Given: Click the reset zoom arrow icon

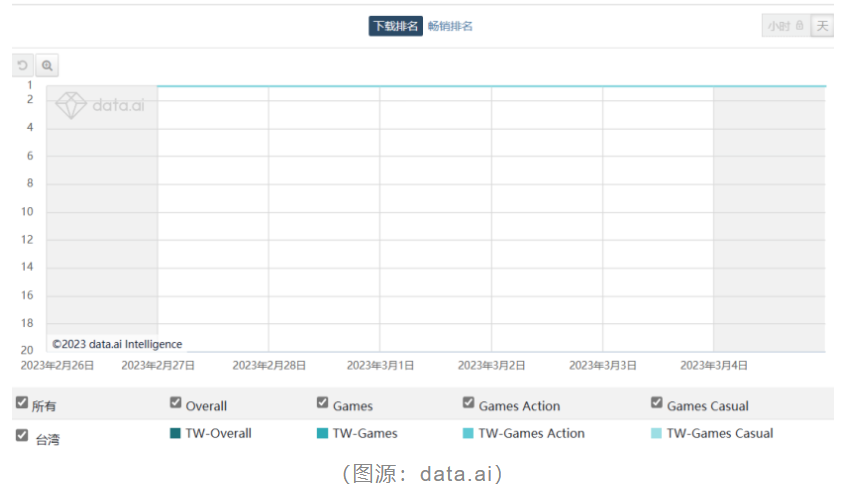Looking at the screenshot, I should pos(23,66).
